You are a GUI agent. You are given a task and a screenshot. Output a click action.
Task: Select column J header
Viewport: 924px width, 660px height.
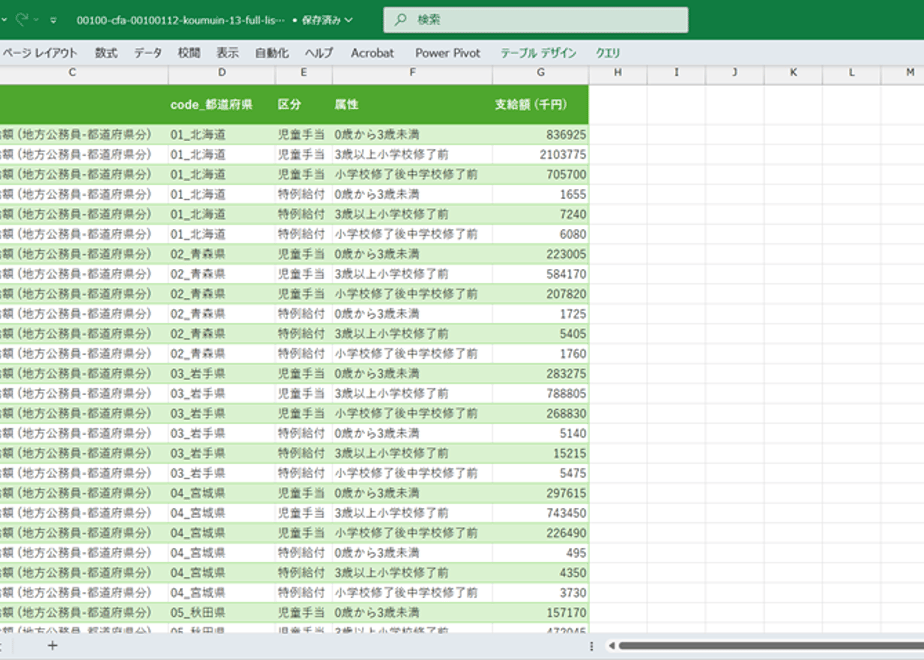735,72
